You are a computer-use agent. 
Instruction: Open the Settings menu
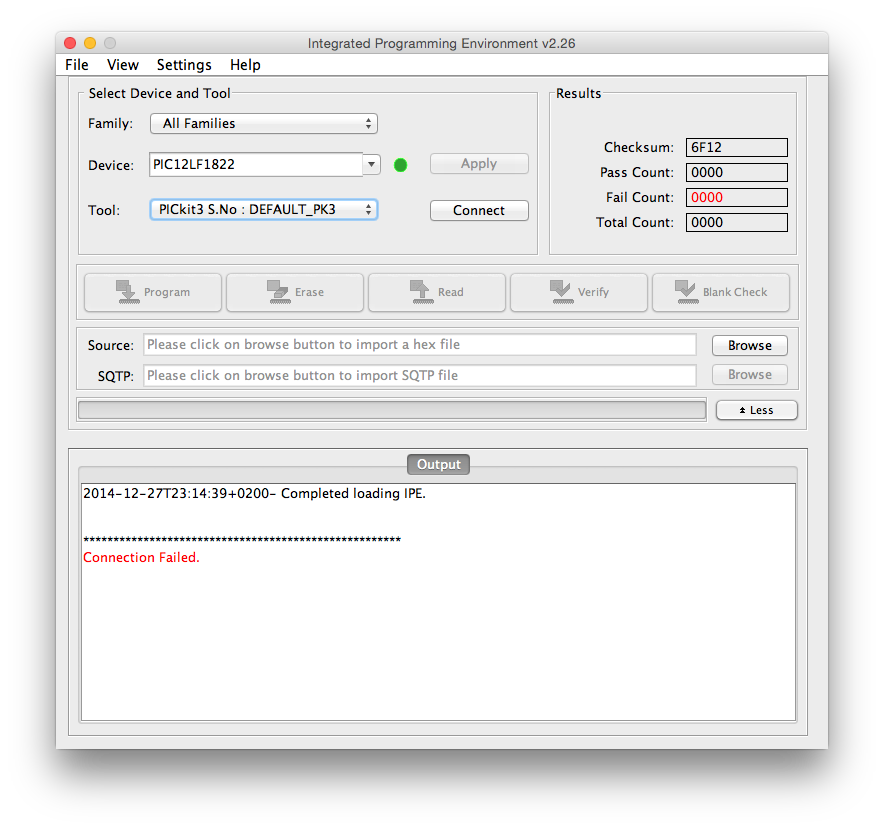pos(184,65)
